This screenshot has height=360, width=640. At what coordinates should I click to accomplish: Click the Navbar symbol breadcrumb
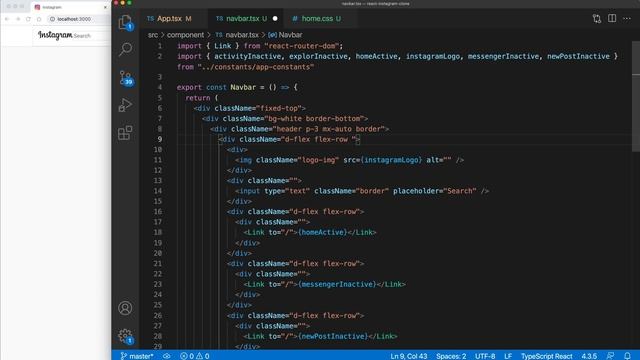(x=286, y=35)
